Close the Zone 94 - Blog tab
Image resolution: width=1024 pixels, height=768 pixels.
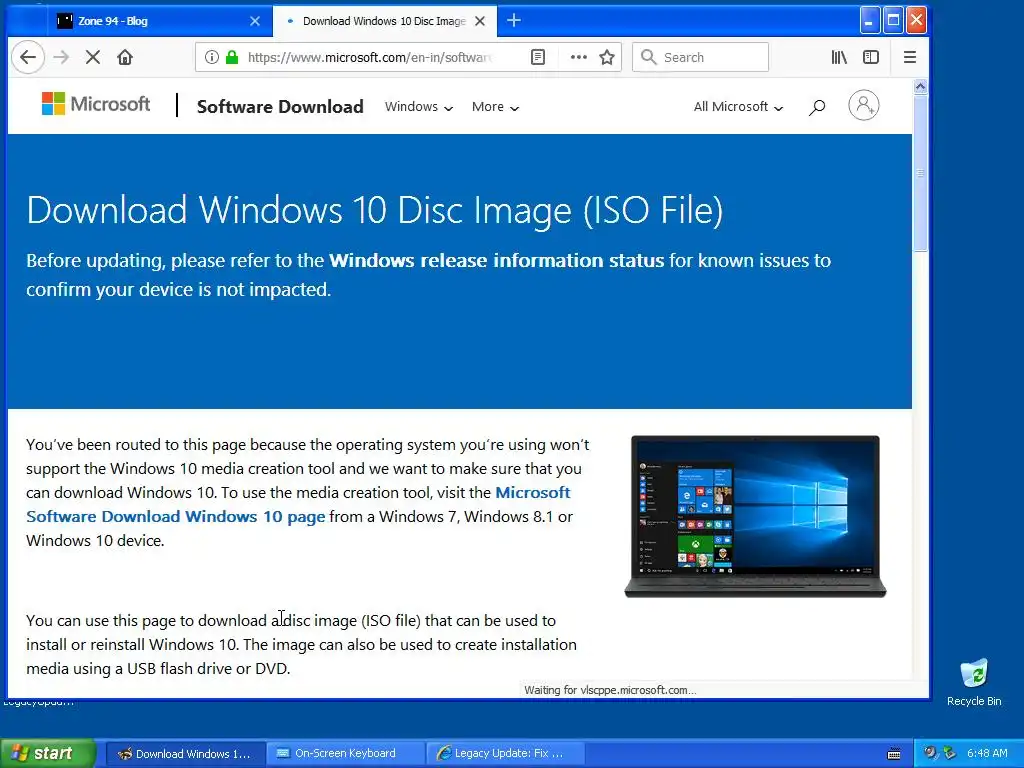(255, 21)
